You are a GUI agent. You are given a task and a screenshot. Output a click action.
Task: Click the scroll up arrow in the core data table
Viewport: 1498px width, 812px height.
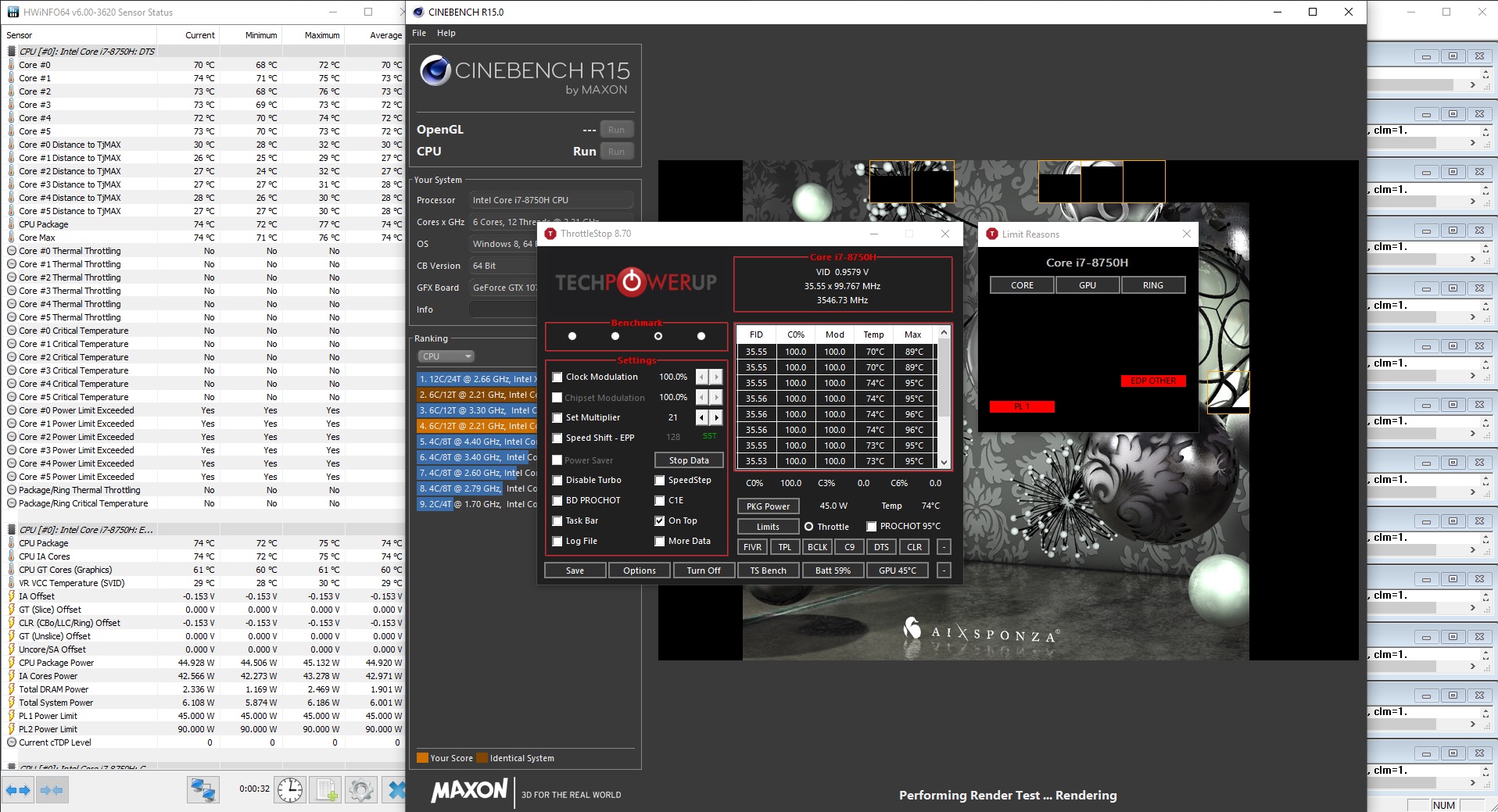click(x=944, y=333)
